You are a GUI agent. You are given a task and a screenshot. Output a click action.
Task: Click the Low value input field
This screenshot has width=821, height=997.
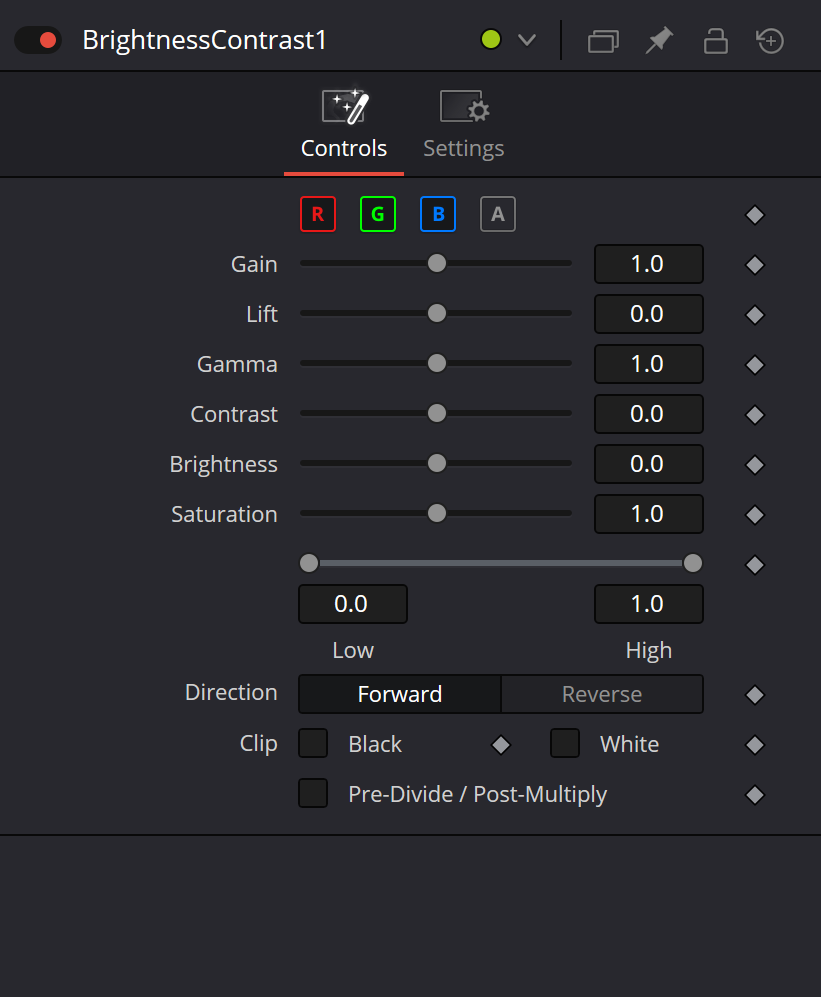pyautogui.click(x=353, y=604)
